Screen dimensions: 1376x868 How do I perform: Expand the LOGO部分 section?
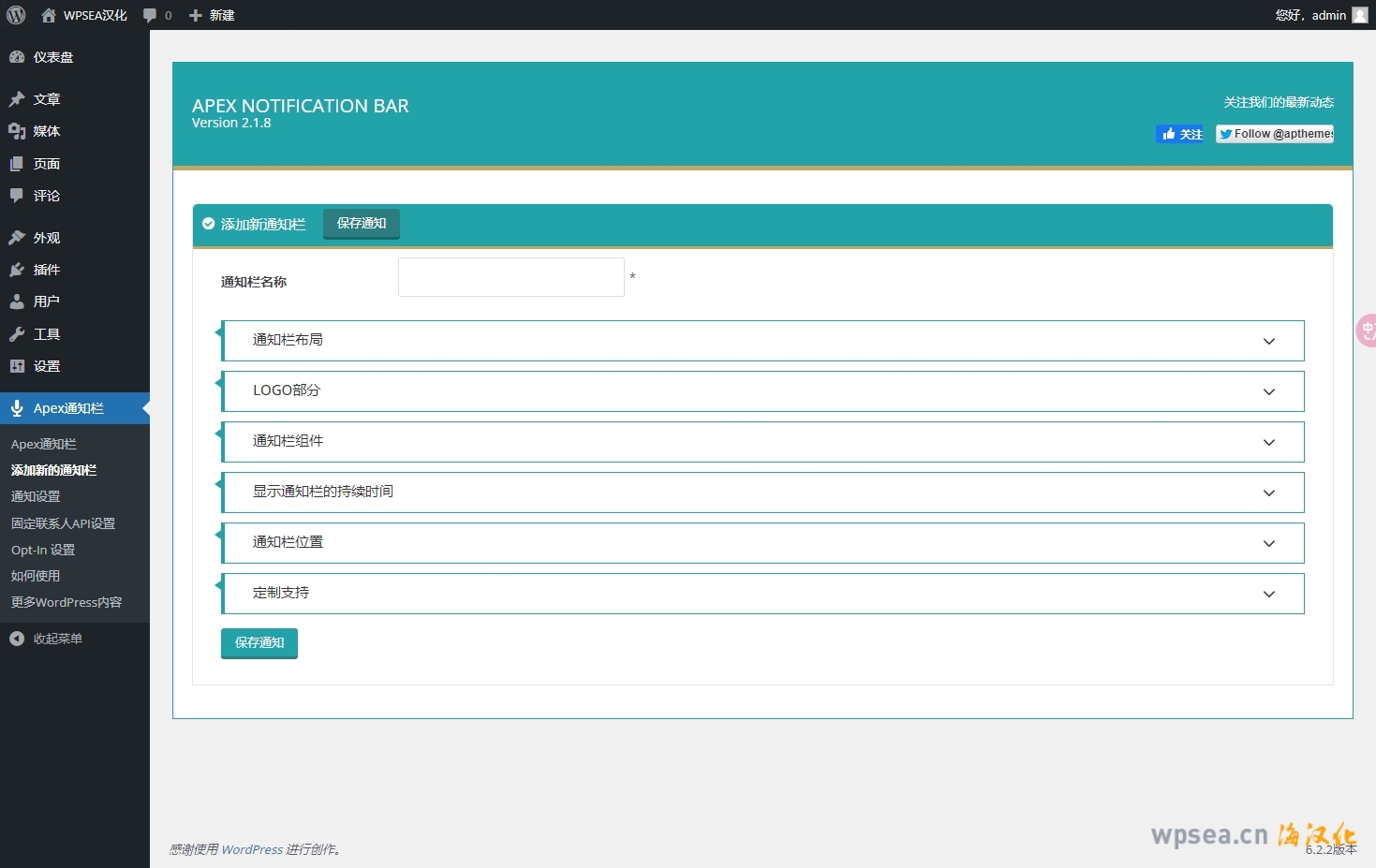[1268, 391]
